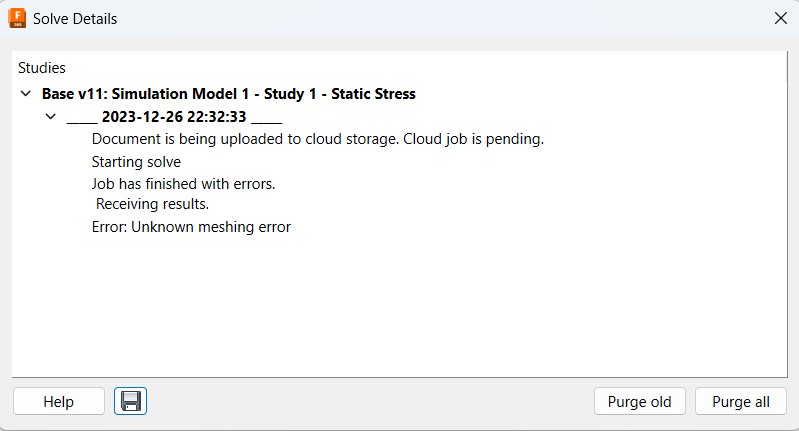The width and height of the screenshot is (799, 431).
Task: Collapse the 2023-12-26 22:32:33 log entry
Action: 50,116
